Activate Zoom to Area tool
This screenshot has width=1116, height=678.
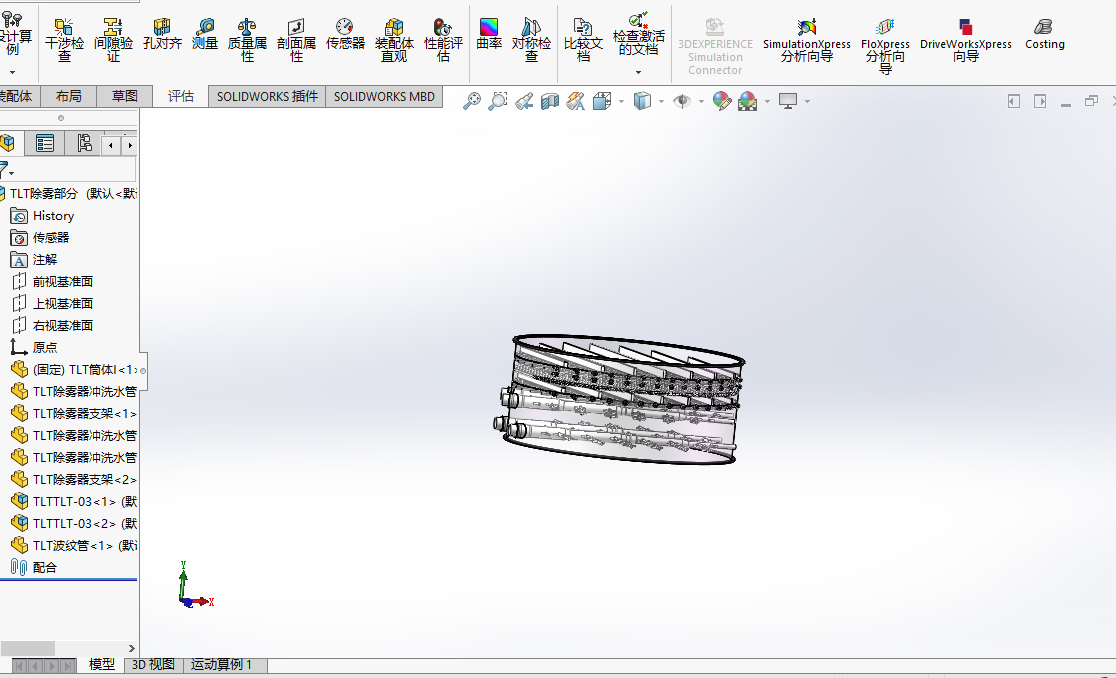(x=498, y=101)
